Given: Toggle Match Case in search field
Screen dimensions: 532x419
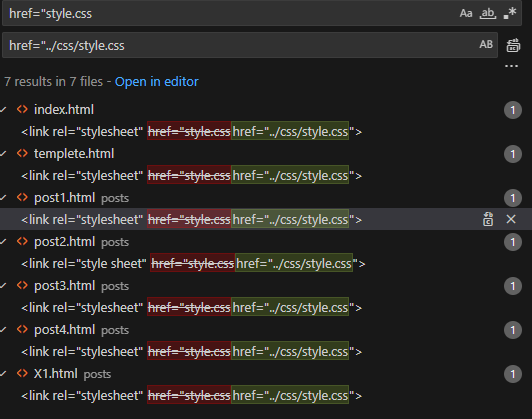Looking at the screenshot, I should pyautogui.click(x=466, y=14).
